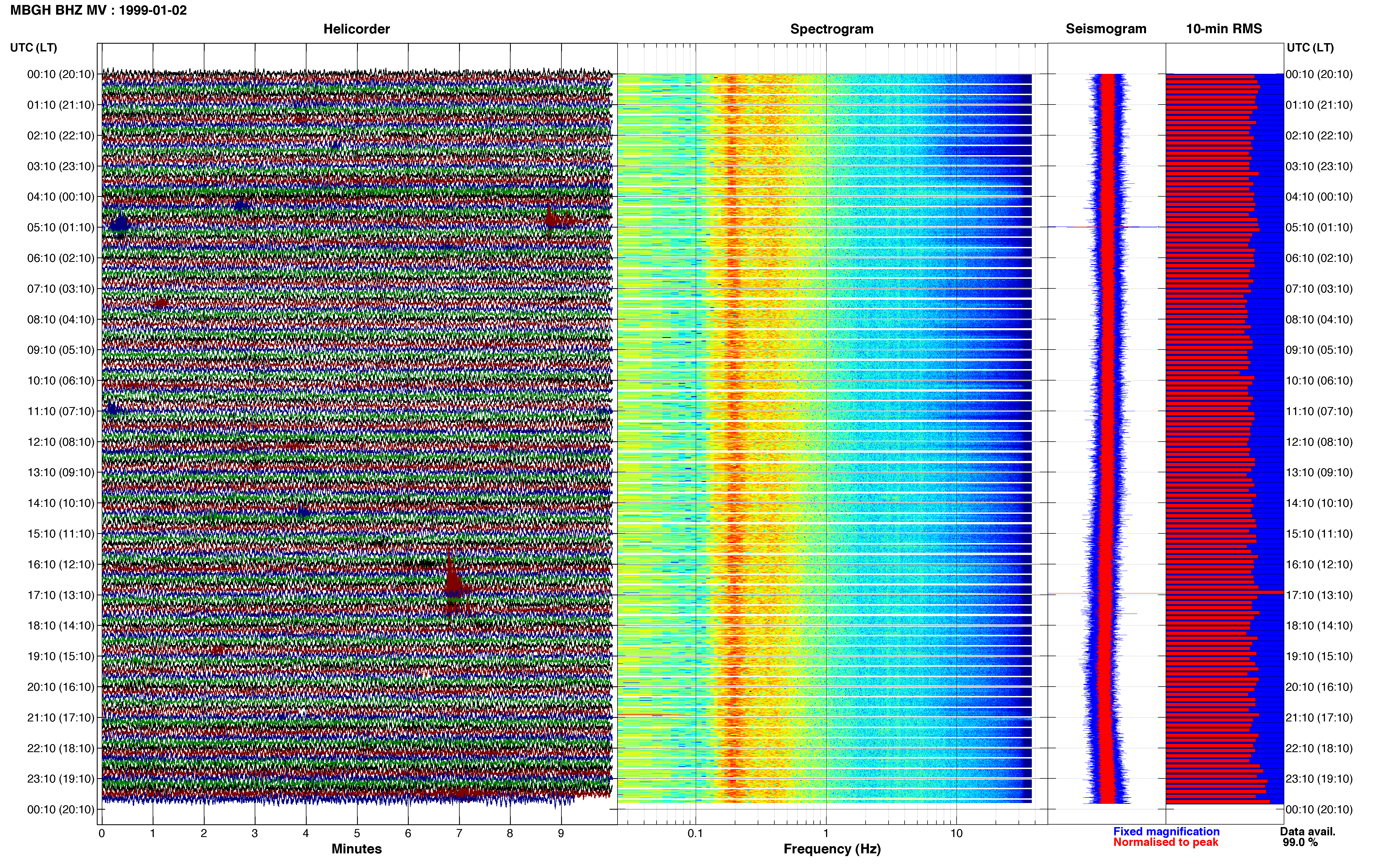The width and height of the screenshot is (1388, 868).
Task: Select the 'Seismogram' panel title
Action: 1106,29
